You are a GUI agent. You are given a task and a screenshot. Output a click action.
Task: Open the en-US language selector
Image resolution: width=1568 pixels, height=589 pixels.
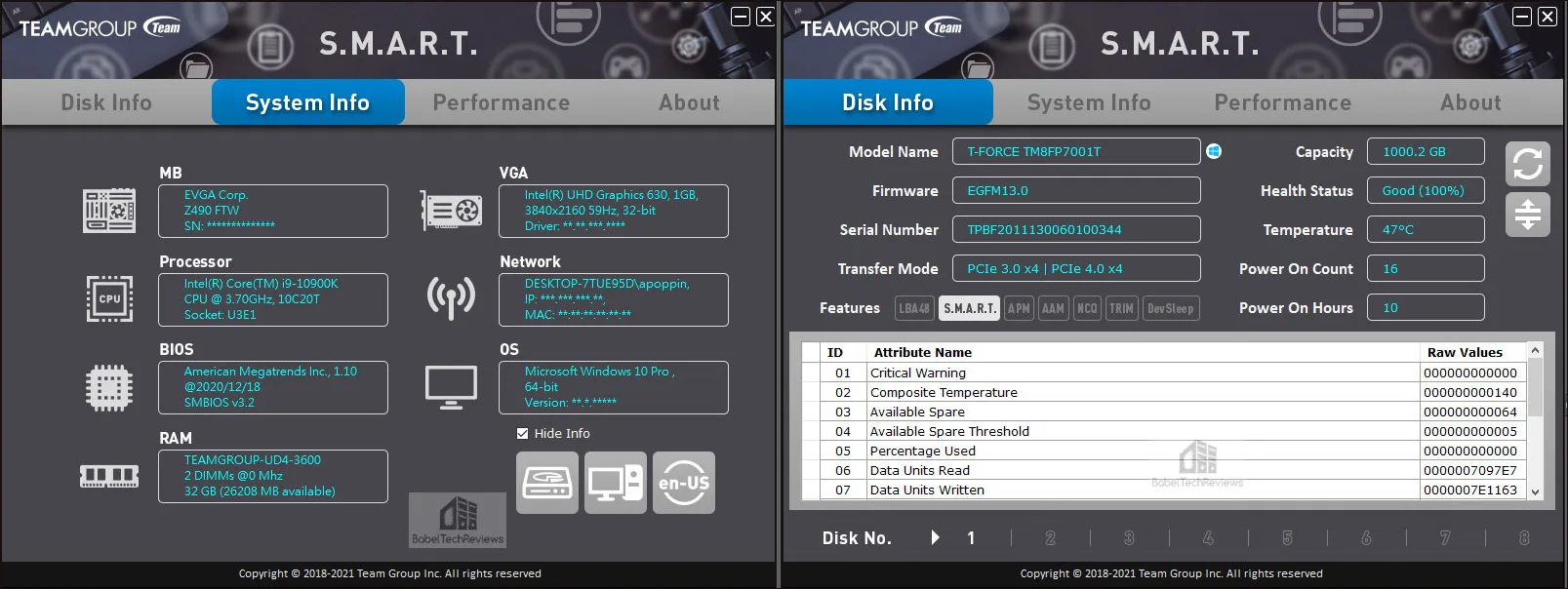[x=684, y=483]
